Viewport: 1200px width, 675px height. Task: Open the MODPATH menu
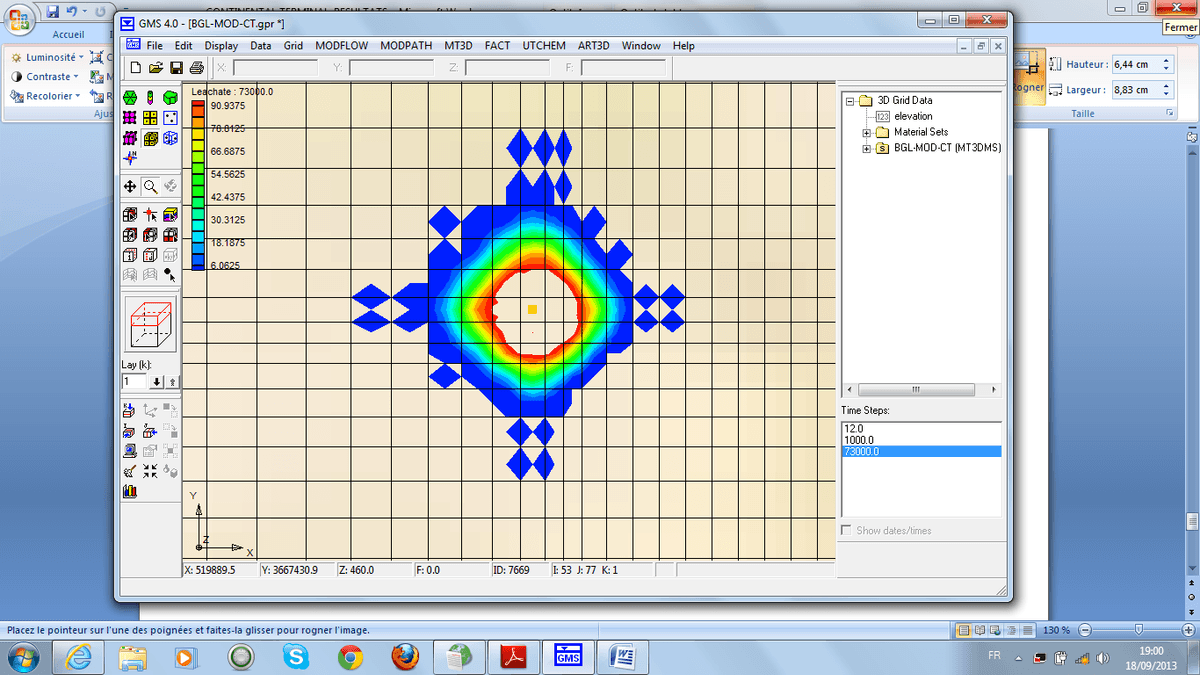click(407, 46)
